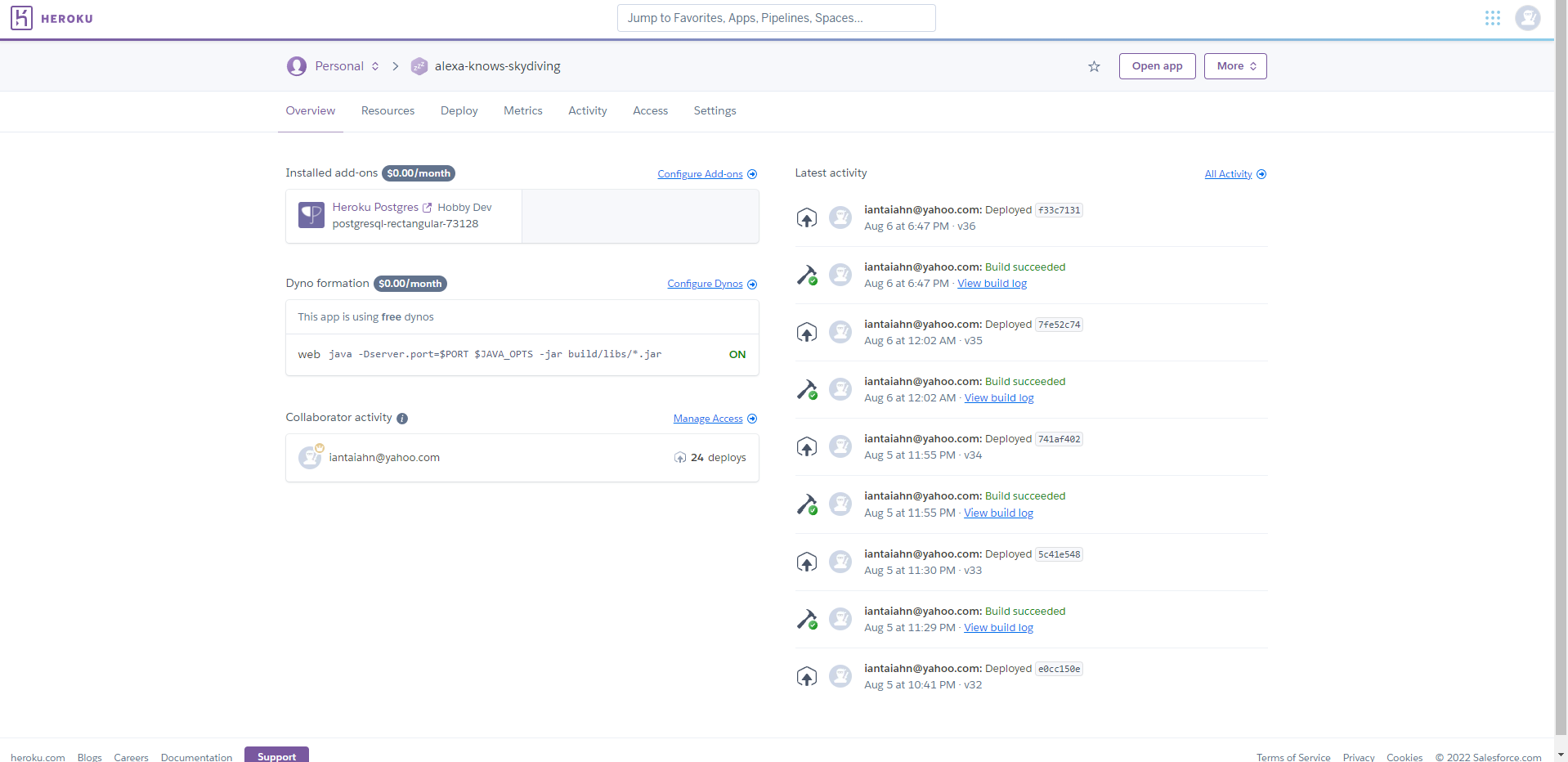
Task: Click commit hash f33c7131
Action: (1060, 210)
